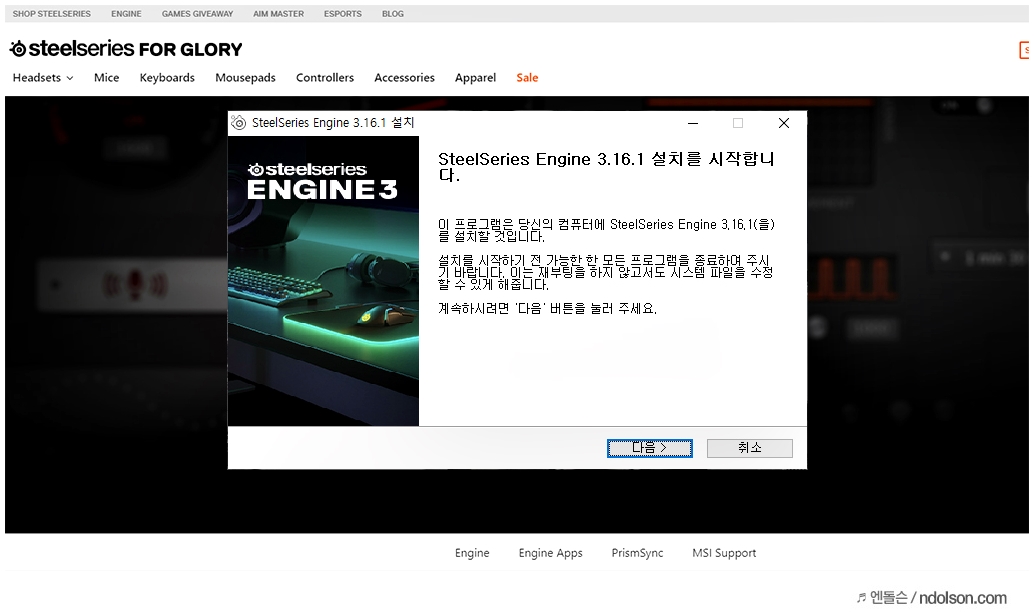Click the 취소 button in installer
This screenshot has width=1034, height=615.
[749, 448]
